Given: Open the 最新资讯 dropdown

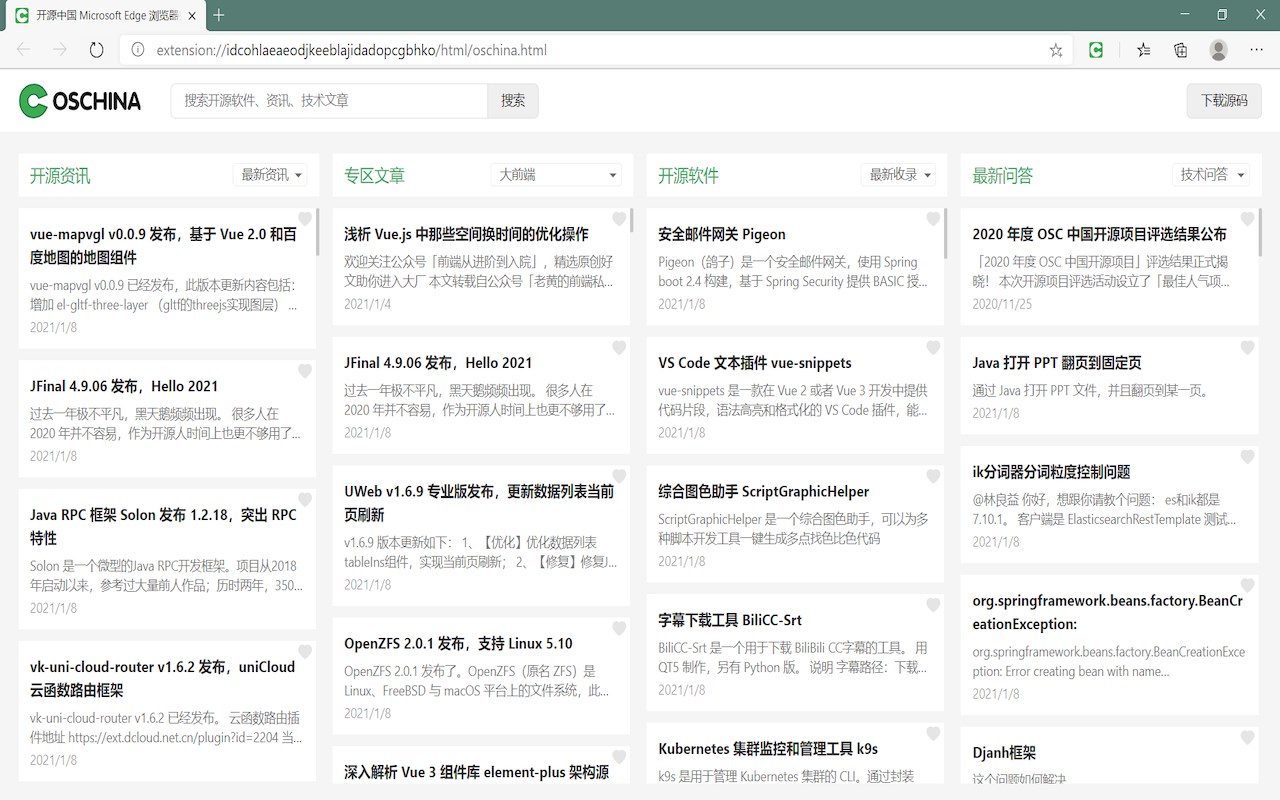Looking at the screenshot, I should click(x=270, y=175).
